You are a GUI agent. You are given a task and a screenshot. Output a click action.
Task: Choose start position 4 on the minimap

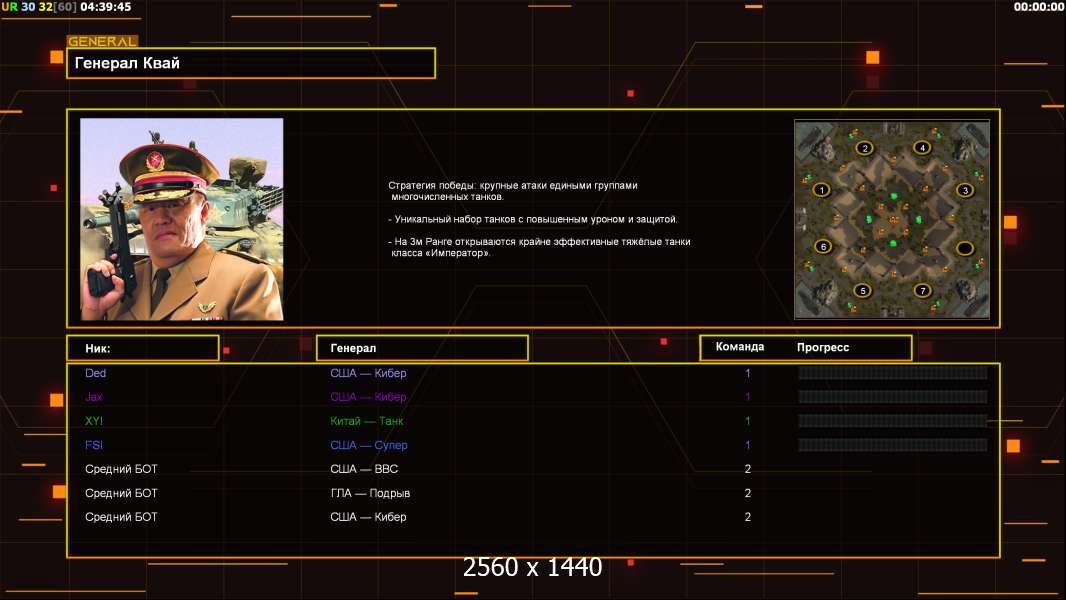pos(922,148)
